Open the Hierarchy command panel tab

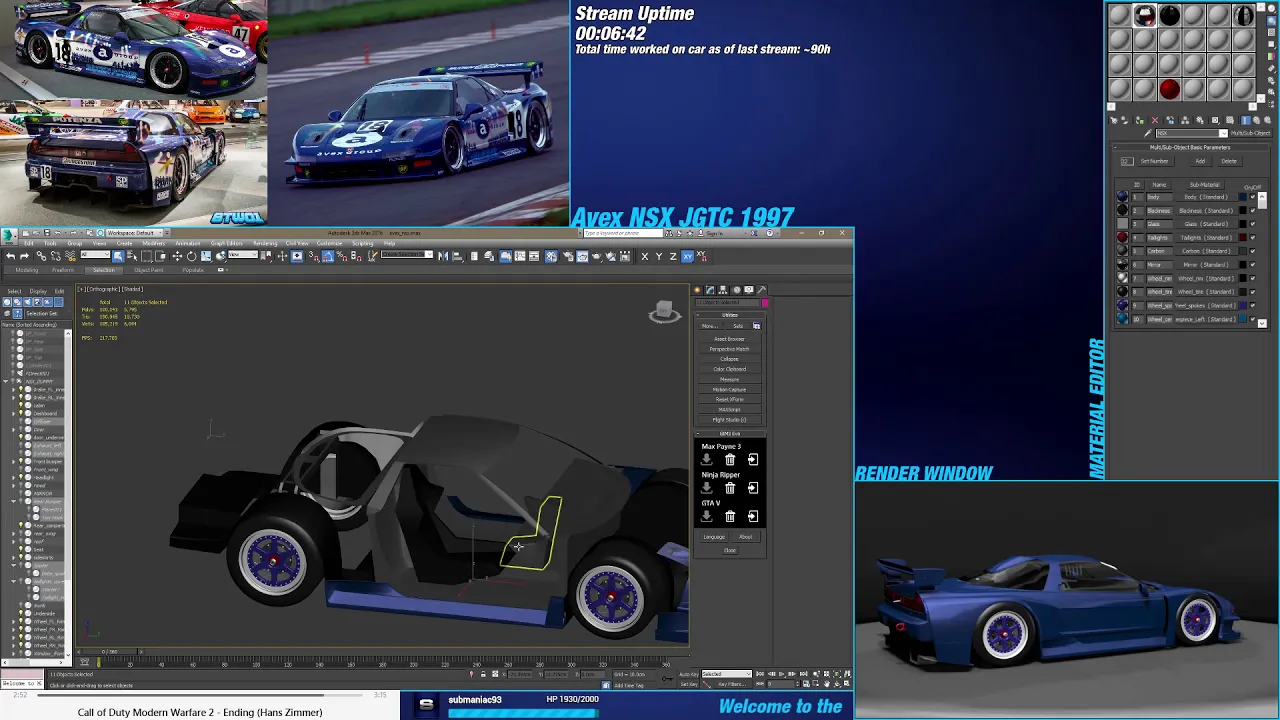pyautogui.click(x=723, y=289)
